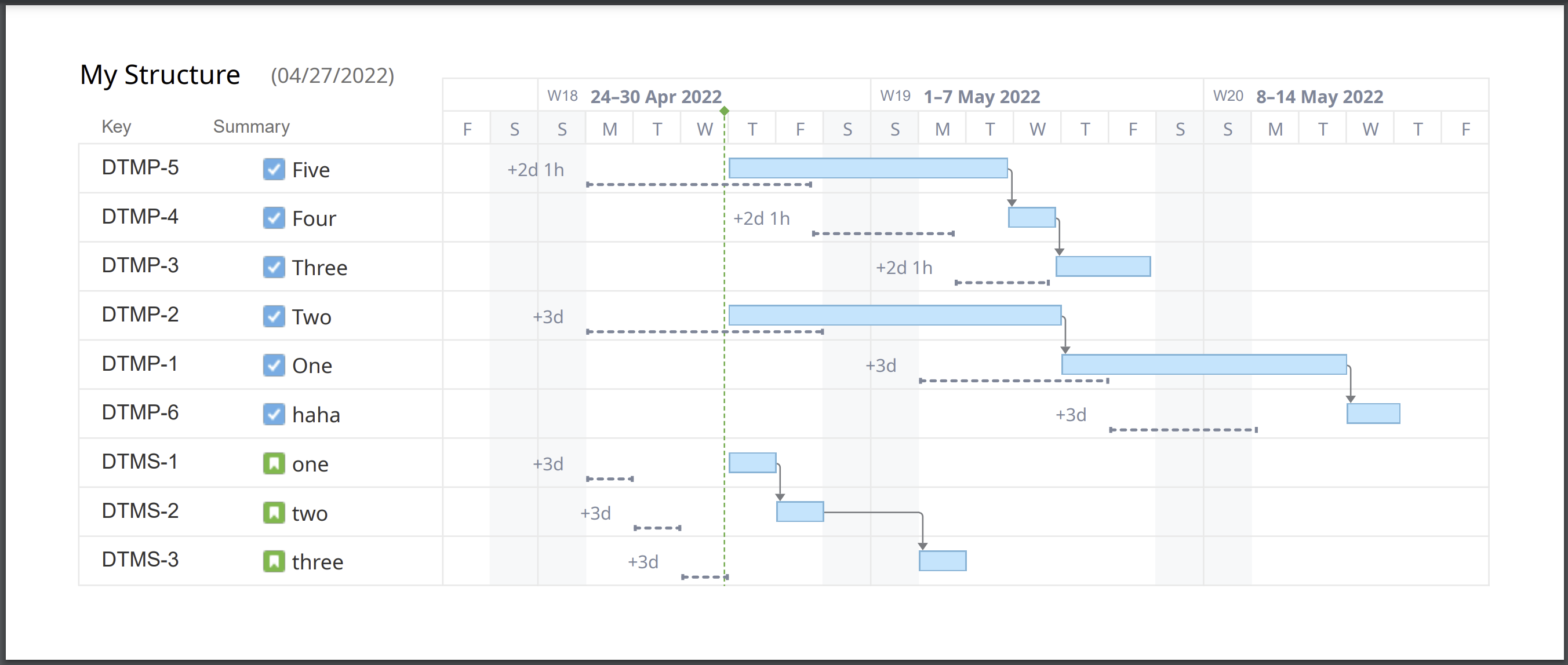Select the Task type icon beside Three
Screen dimensions: 1568x665
point(273,266)
